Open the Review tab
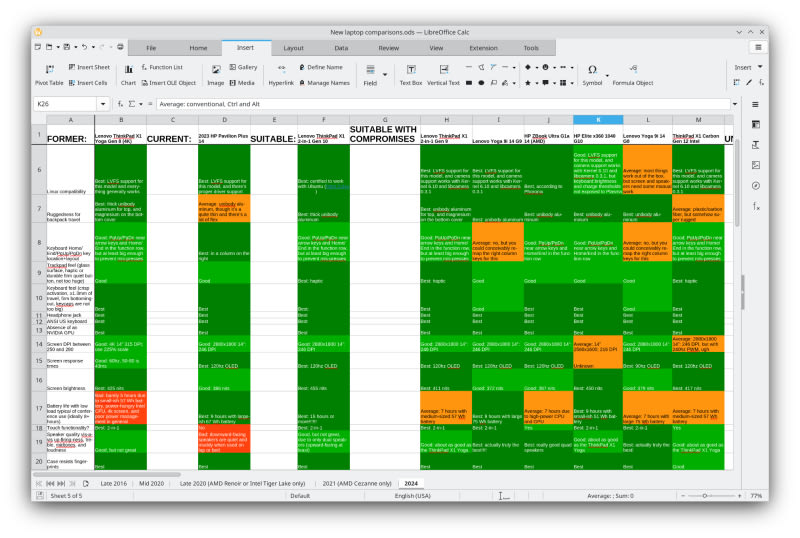Viewport: 800px width, 538px height. (389, 47)
